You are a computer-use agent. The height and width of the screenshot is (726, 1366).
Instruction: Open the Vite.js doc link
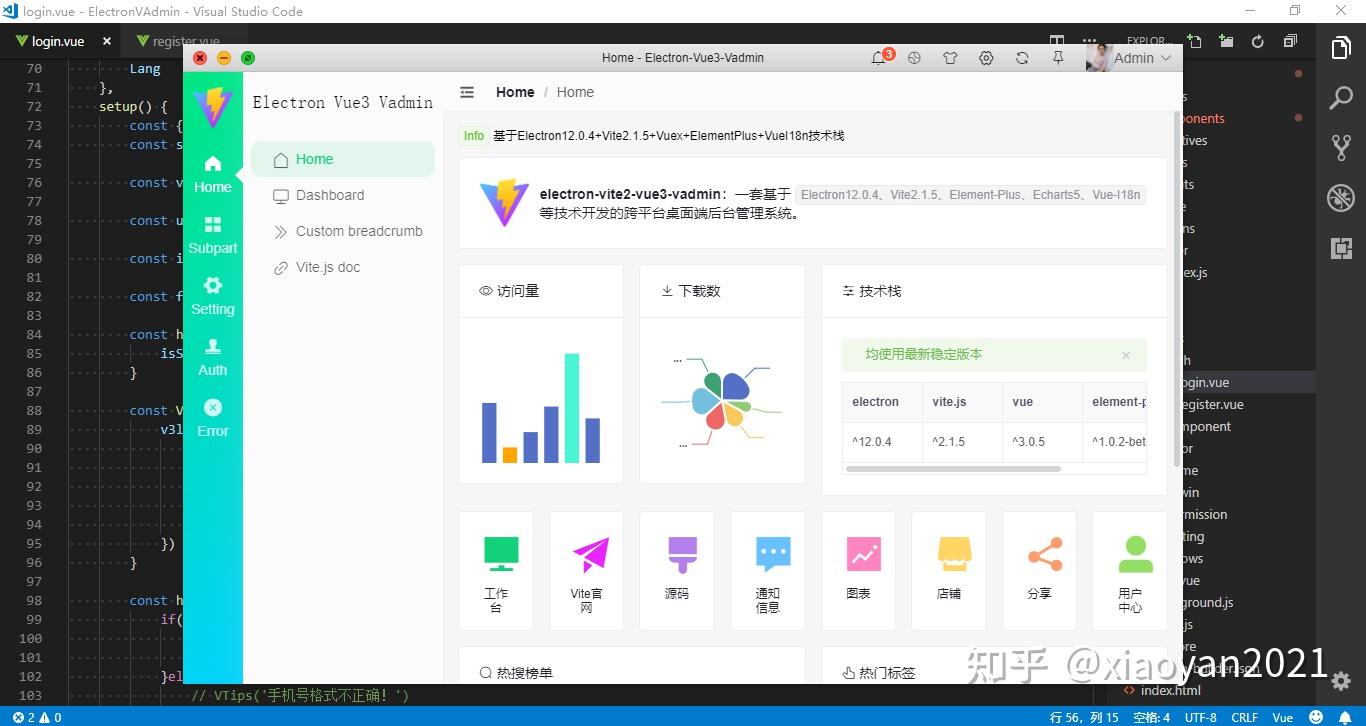tap(330, 267)
